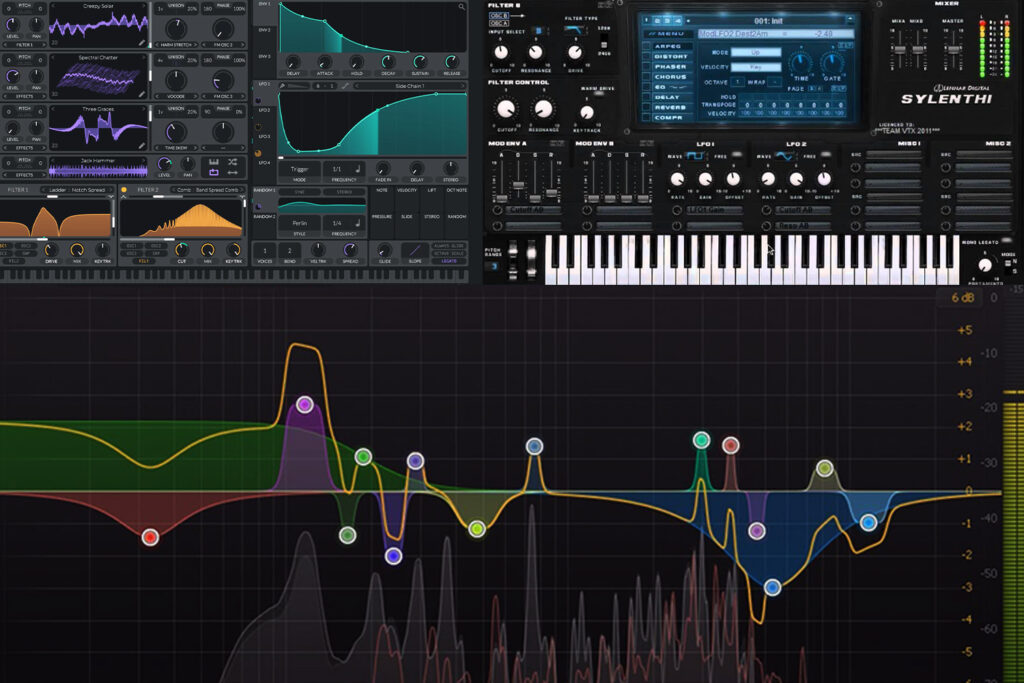Open the wavetable editor pencil for Creepy Solar
This screenshot has width=1024, height=683.
[142, 42]
